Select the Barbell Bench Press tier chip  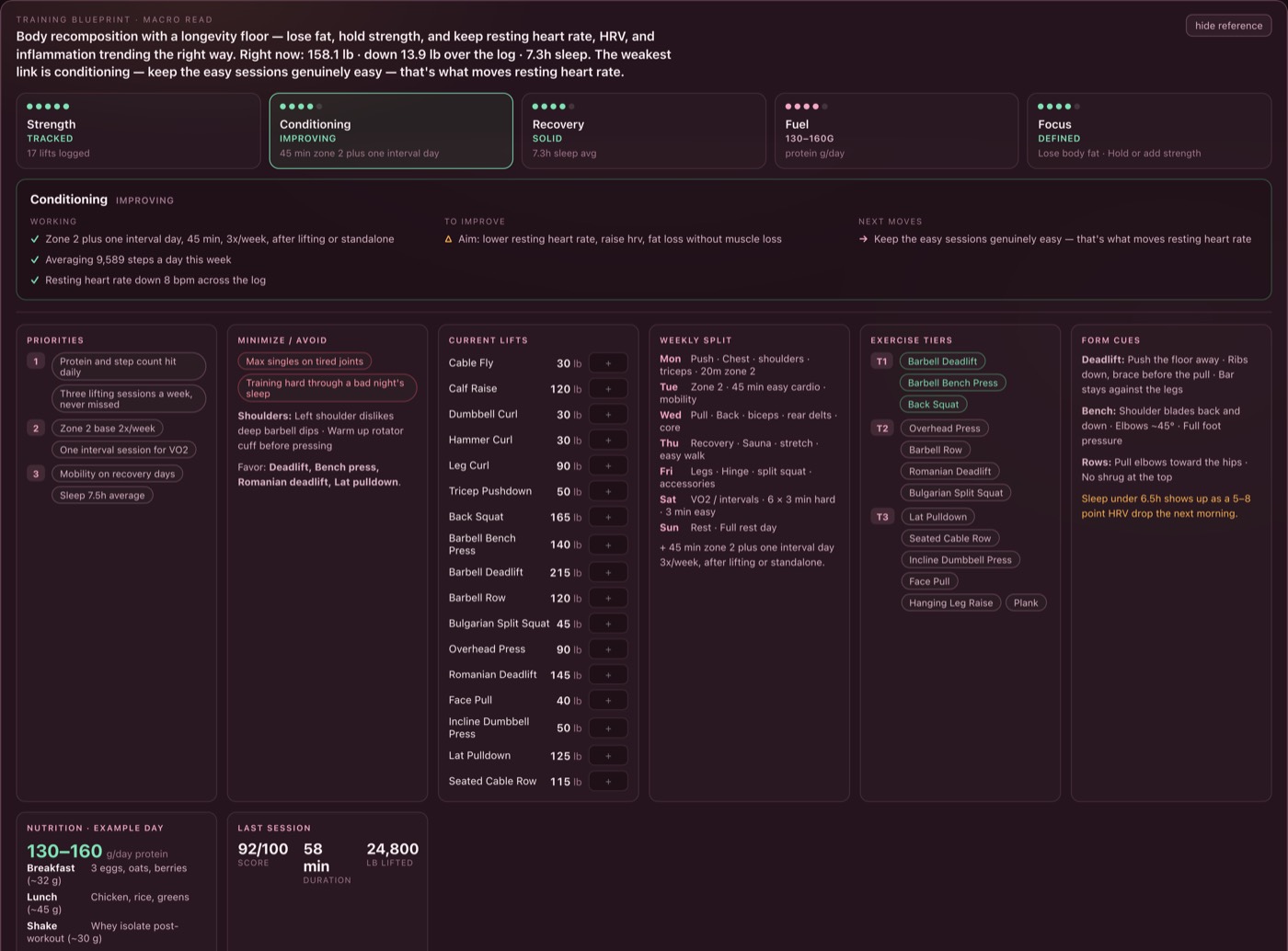pyautogui.click(x=952, y=383)
